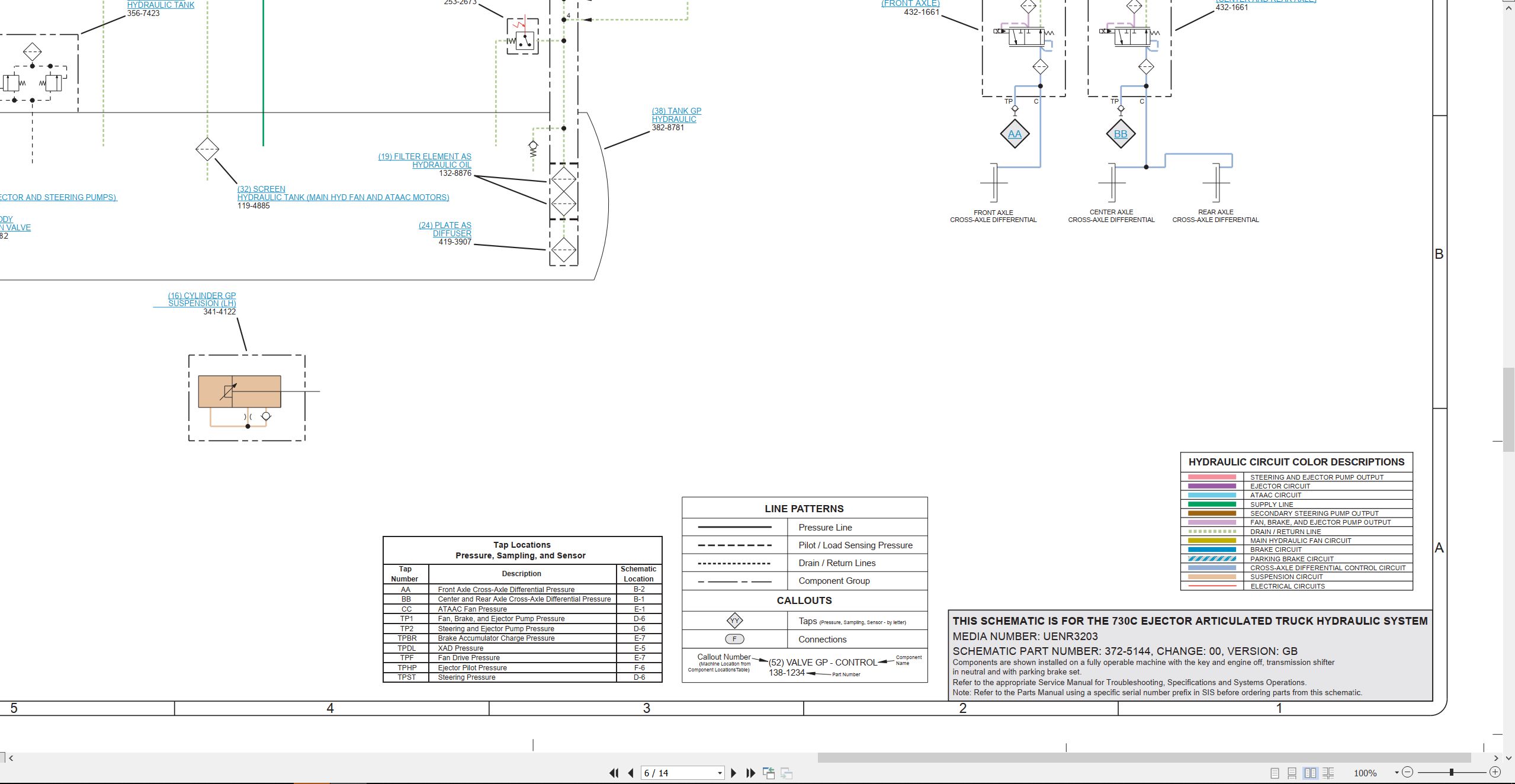Click the previous view navigation icon
This screenshot has width=1515, height=784.
769,773
